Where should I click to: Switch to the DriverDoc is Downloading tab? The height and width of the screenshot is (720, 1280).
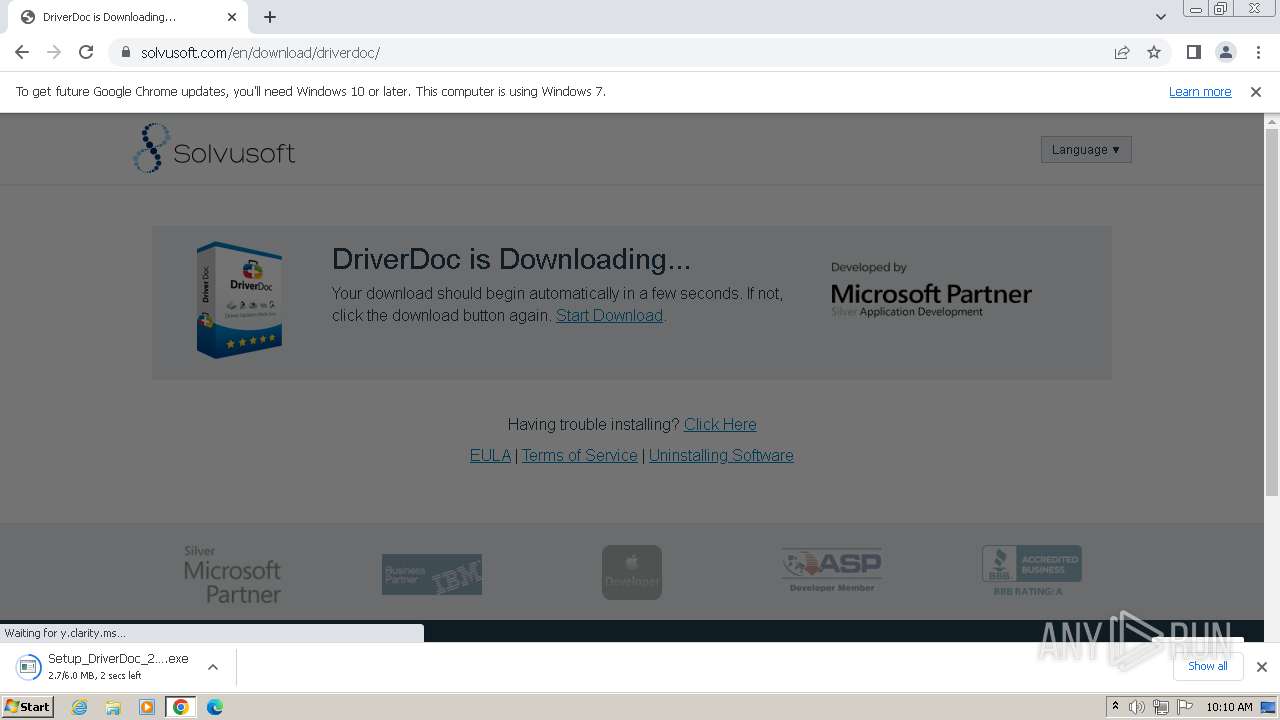[125, 17]
